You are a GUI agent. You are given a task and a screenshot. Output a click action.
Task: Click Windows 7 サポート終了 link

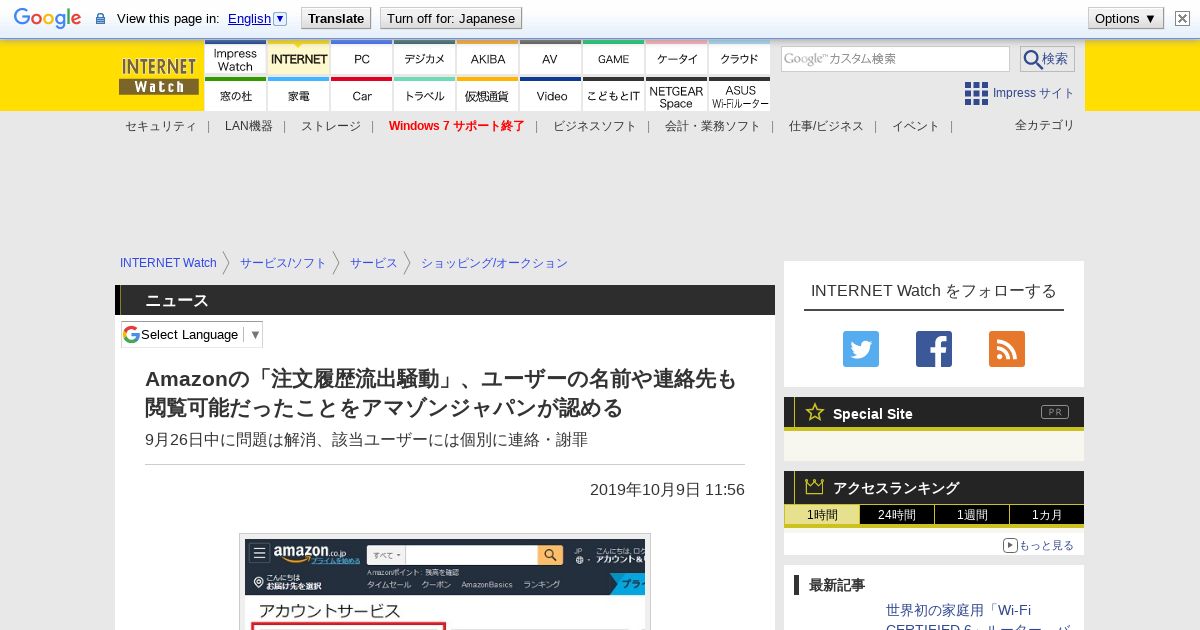point(456,126)
